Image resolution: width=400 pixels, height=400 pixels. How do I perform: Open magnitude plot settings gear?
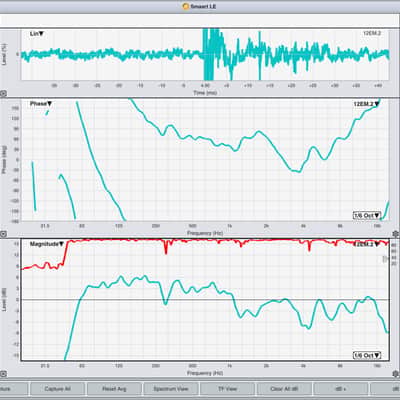(396, 374)
